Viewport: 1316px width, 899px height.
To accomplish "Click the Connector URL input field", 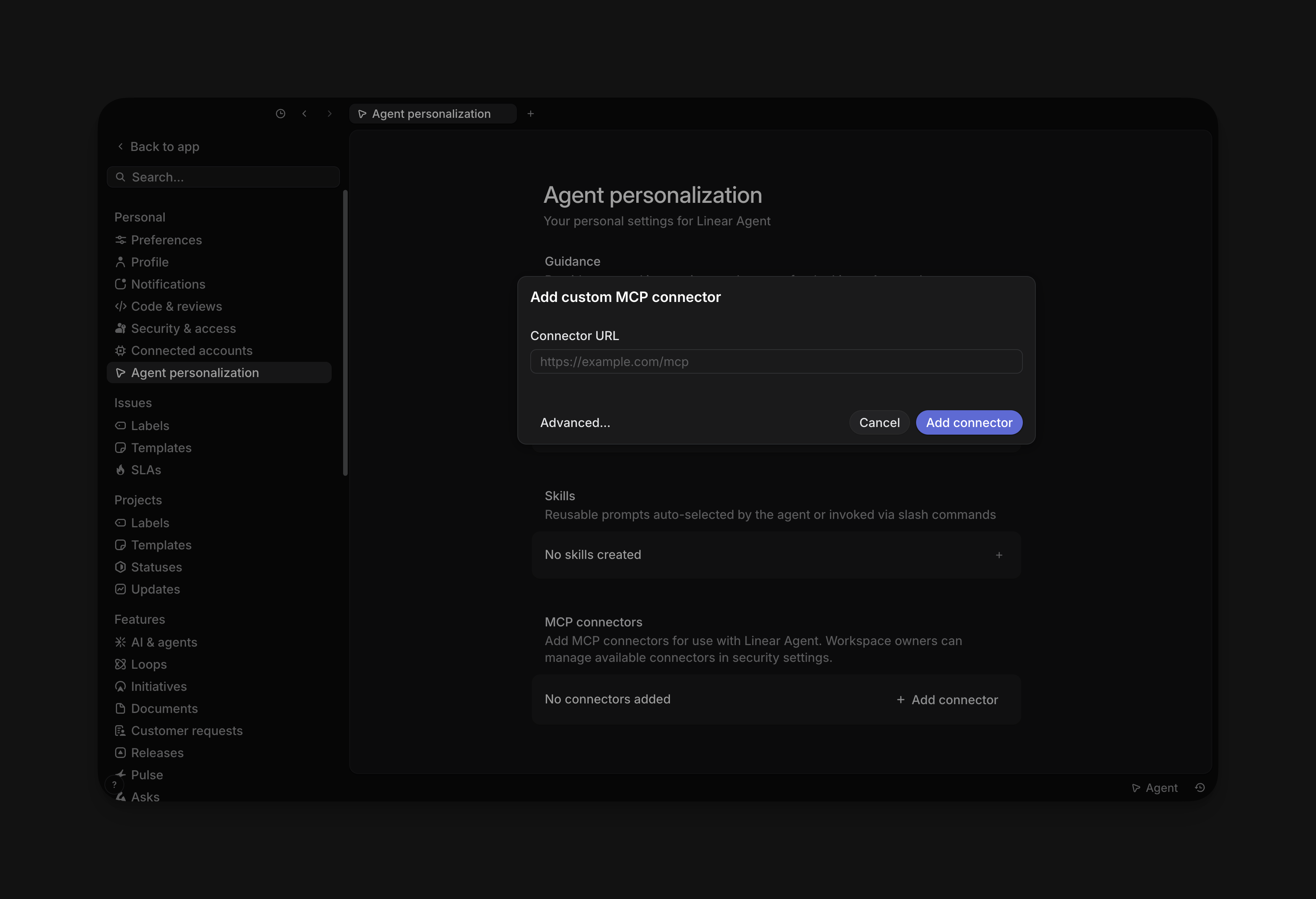I will point(776,361).
